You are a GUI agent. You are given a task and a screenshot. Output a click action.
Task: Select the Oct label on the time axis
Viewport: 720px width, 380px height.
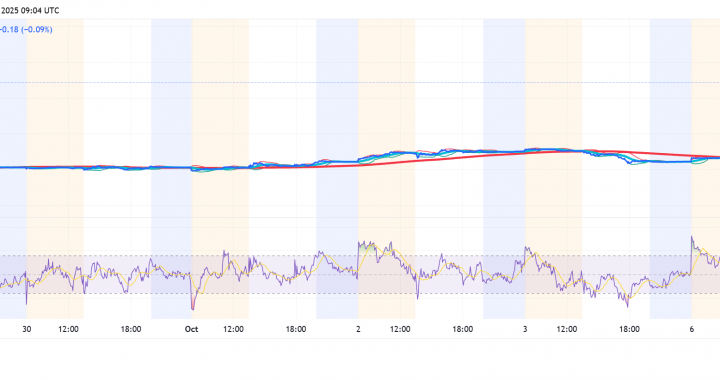click(x=191, y=329)
